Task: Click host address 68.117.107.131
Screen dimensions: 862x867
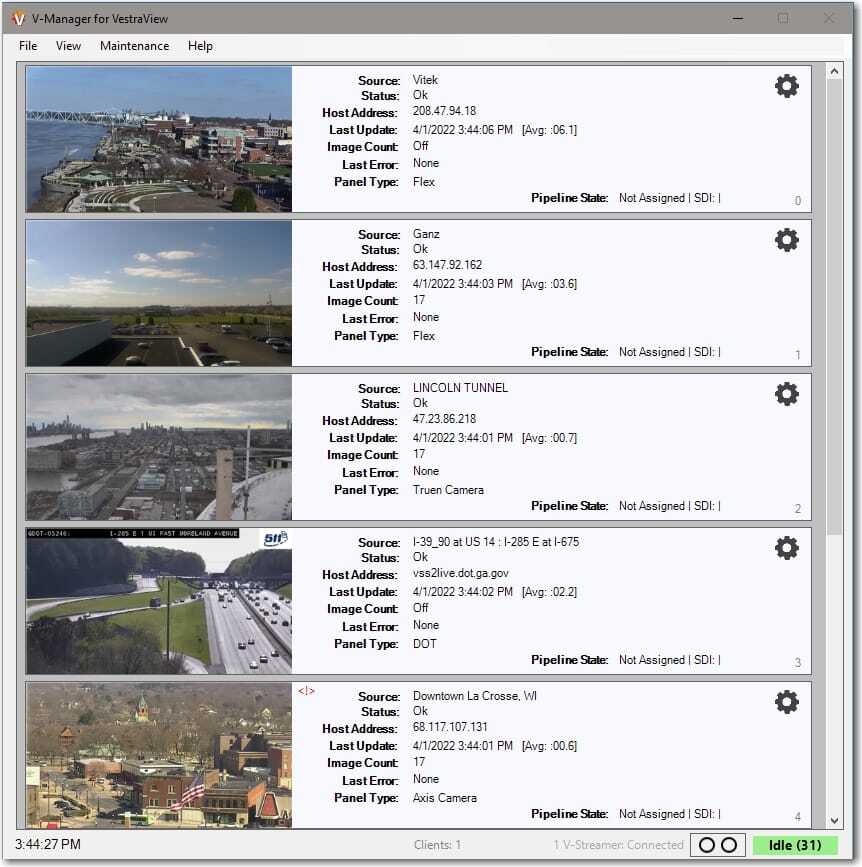Action: pos(450,727)
